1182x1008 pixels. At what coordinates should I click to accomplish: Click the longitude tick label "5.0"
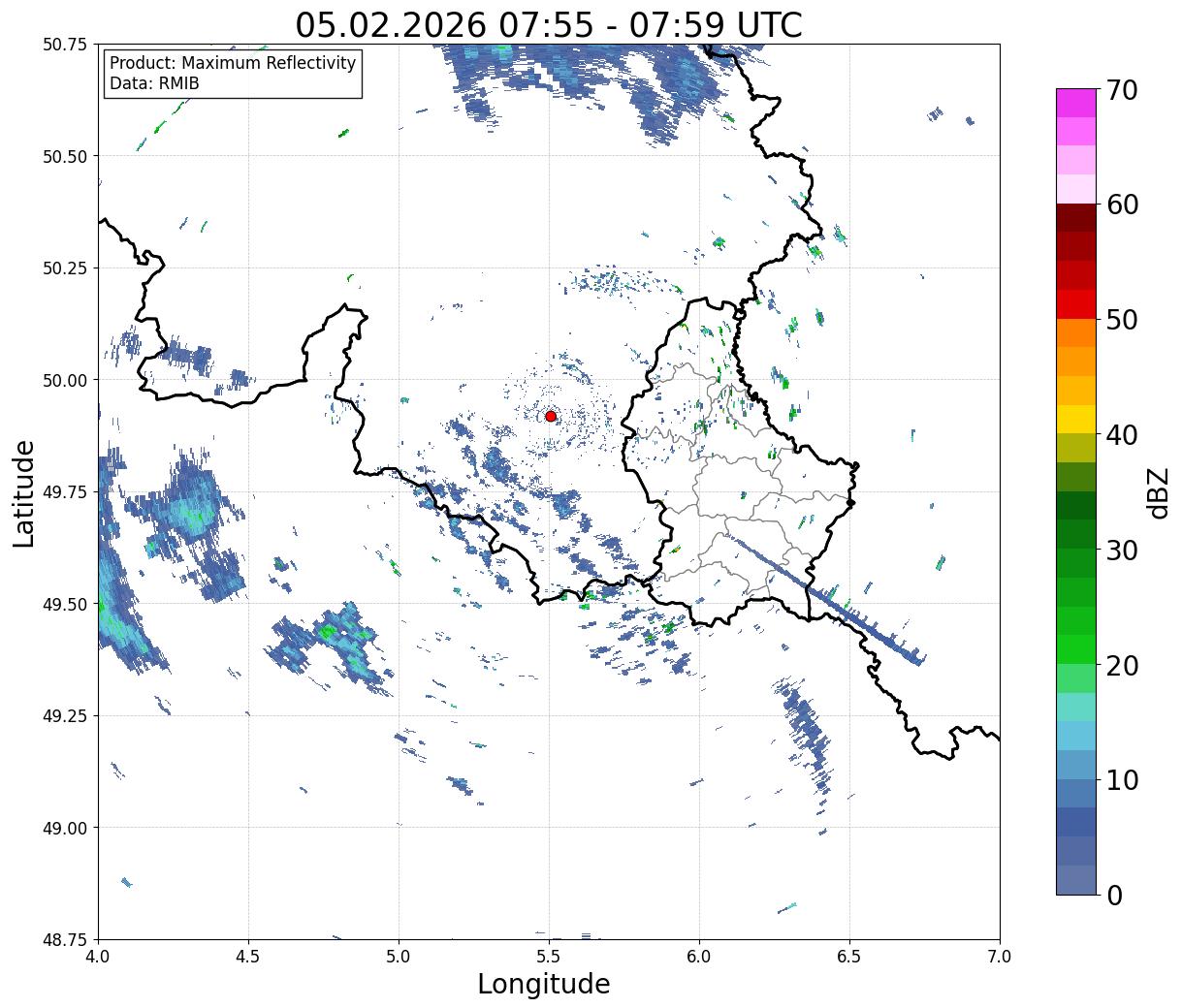(x=399, y=957)
